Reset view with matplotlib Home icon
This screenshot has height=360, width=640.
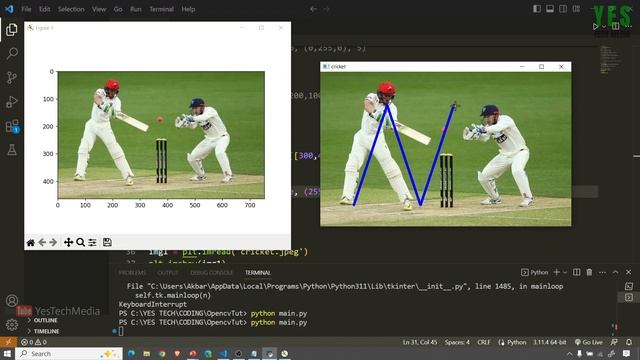(x=31, y=242)
